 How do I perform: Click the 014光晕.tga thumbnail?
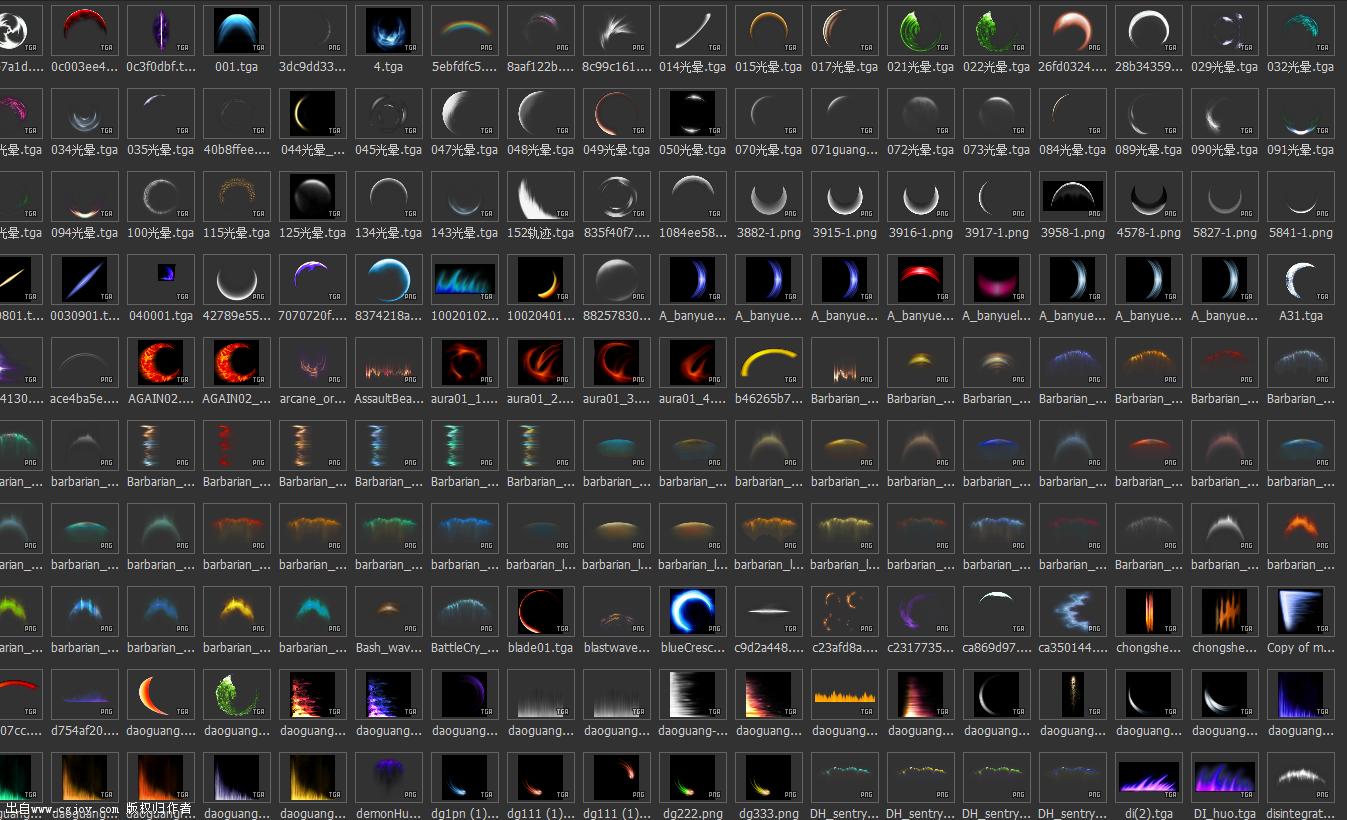tap(693, 30)
